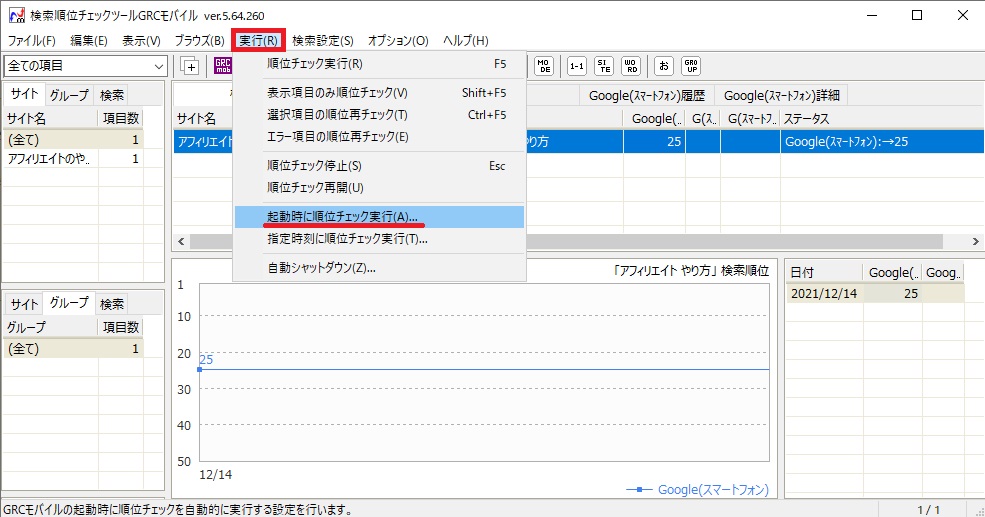Open the オプション(O) menu

click(398, 40)
